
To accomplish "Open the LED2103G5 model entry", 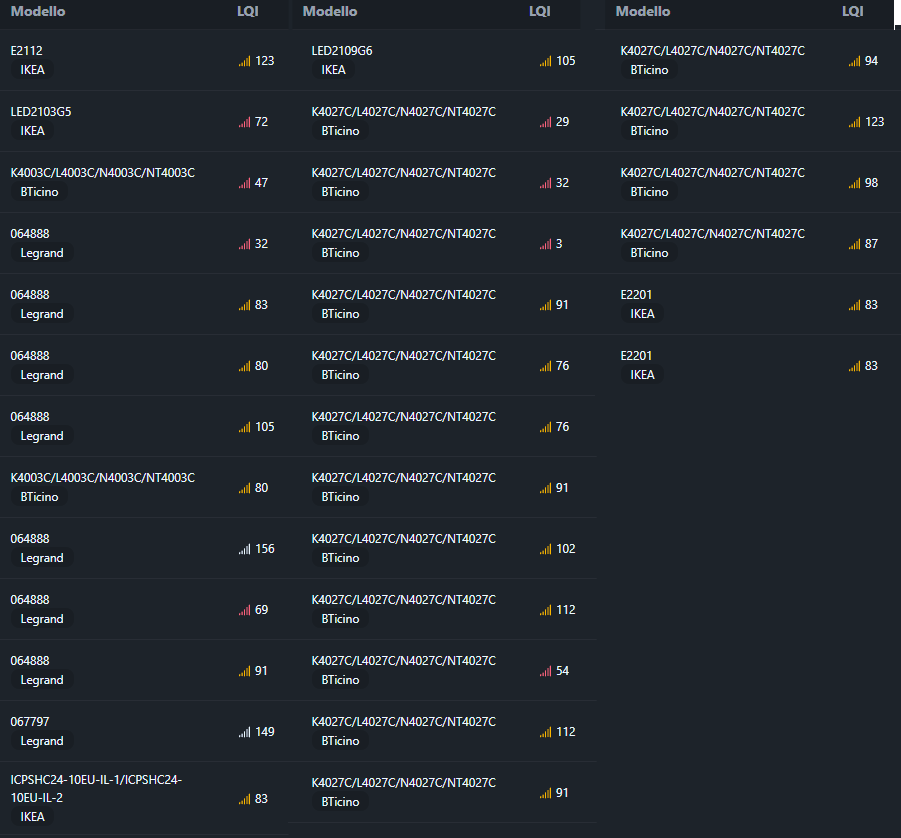I will (x=41, y=112).
